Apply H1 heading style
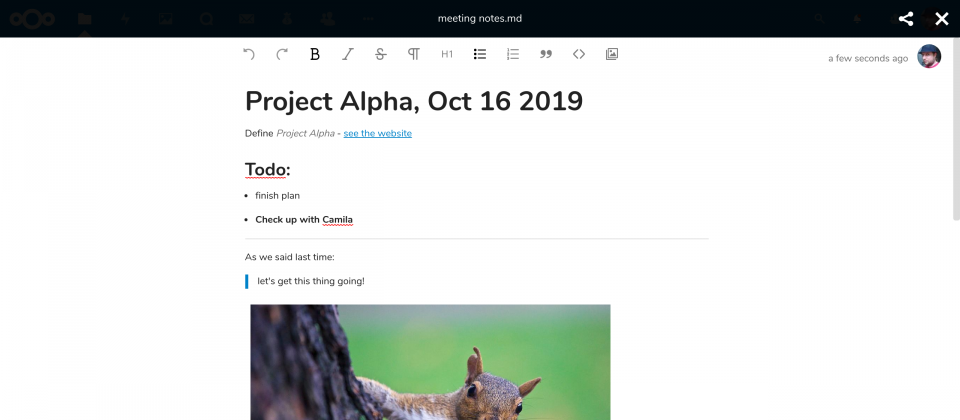The width and height of the screenshot is (960, 420). [x=447, y=54]
